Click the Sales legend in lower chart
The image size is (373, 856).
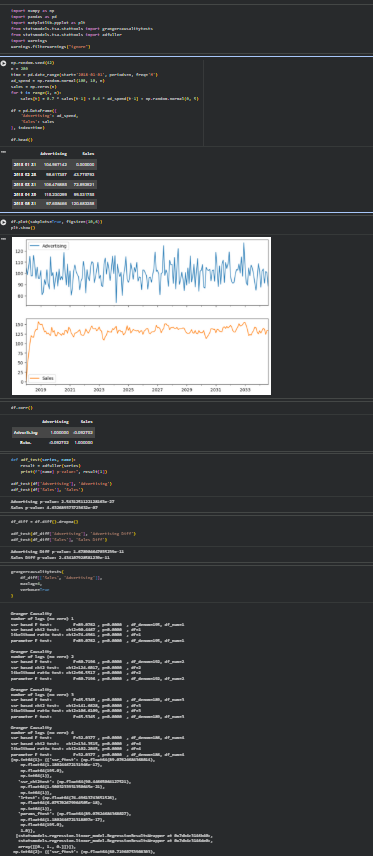42,378
